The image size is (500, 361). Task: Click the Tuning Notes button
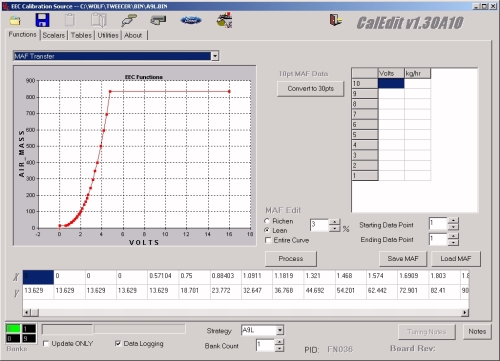point(426,332)
